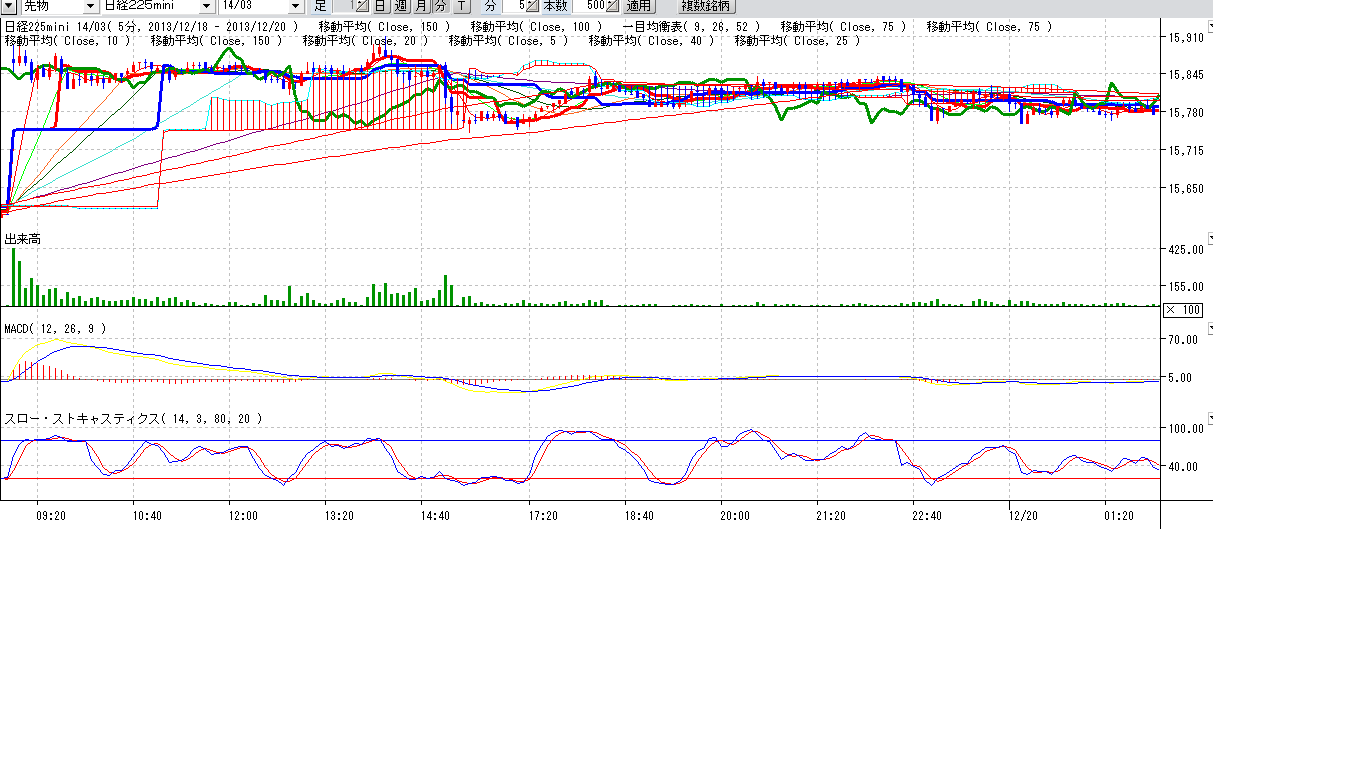Image resolution: width=1366 pixels, height=768 pixels.
Task: Open the 出来高 volume panel menu arrow
Action: click(1212, 238)
